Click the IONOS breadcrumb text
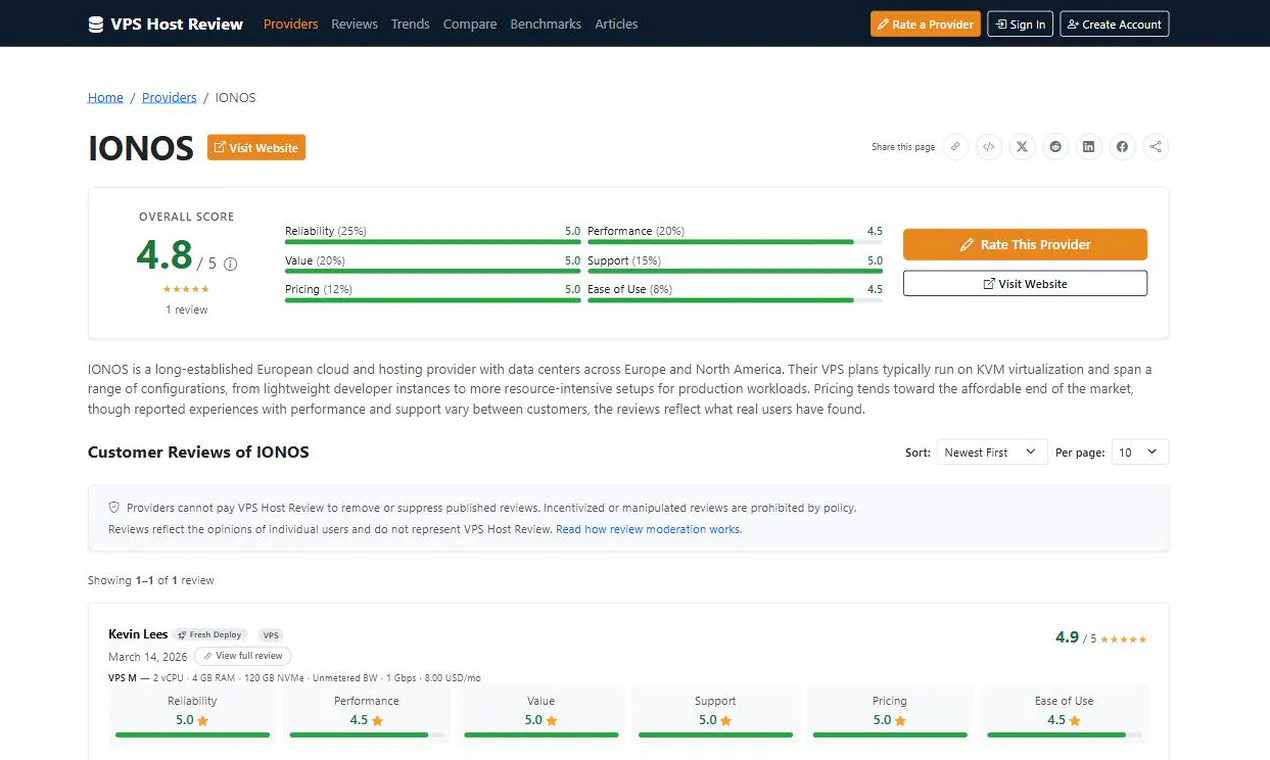 tap(235, 97)
